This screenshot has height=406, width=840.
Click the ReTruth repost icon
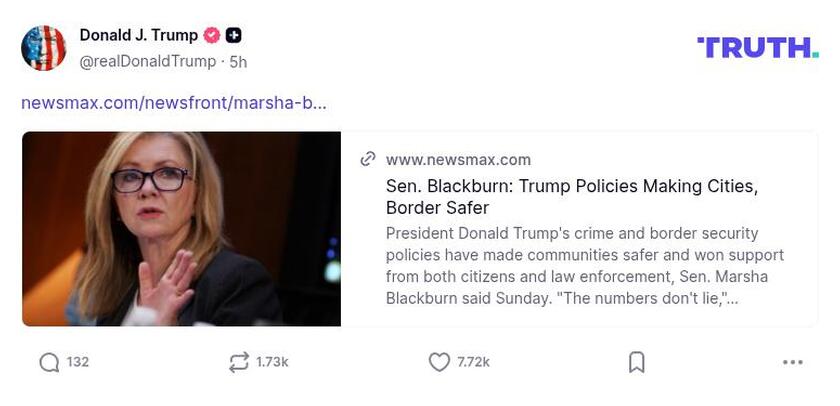pyautogui.click(x=238, y=362)
